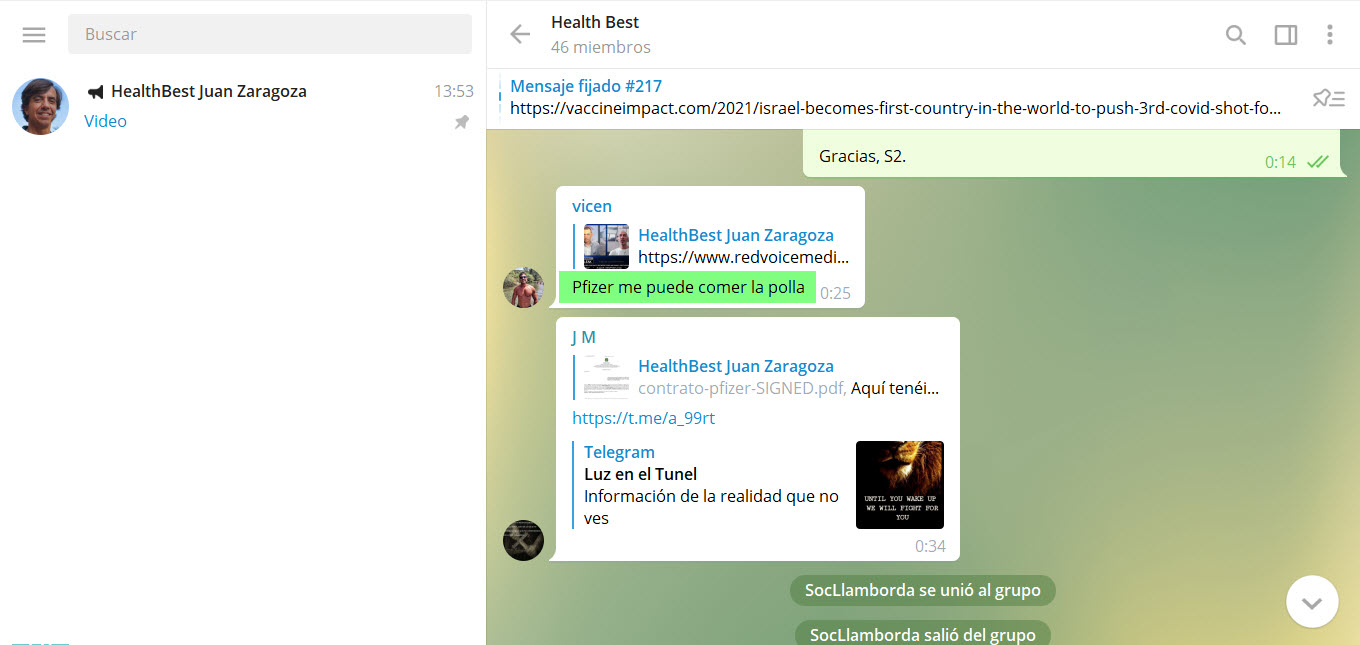Click vicen's profile avatar
1360x645 pixels.
(x=523, y=287)
